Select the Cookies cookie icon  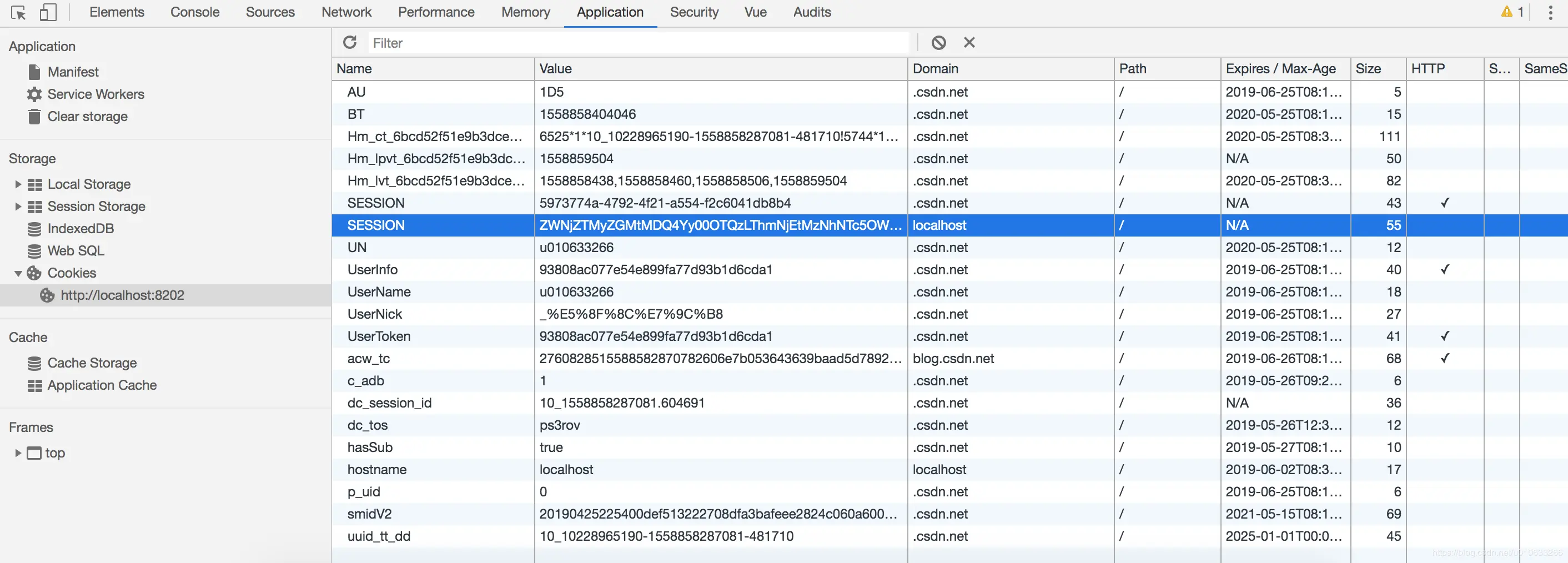tap(34, 273)
